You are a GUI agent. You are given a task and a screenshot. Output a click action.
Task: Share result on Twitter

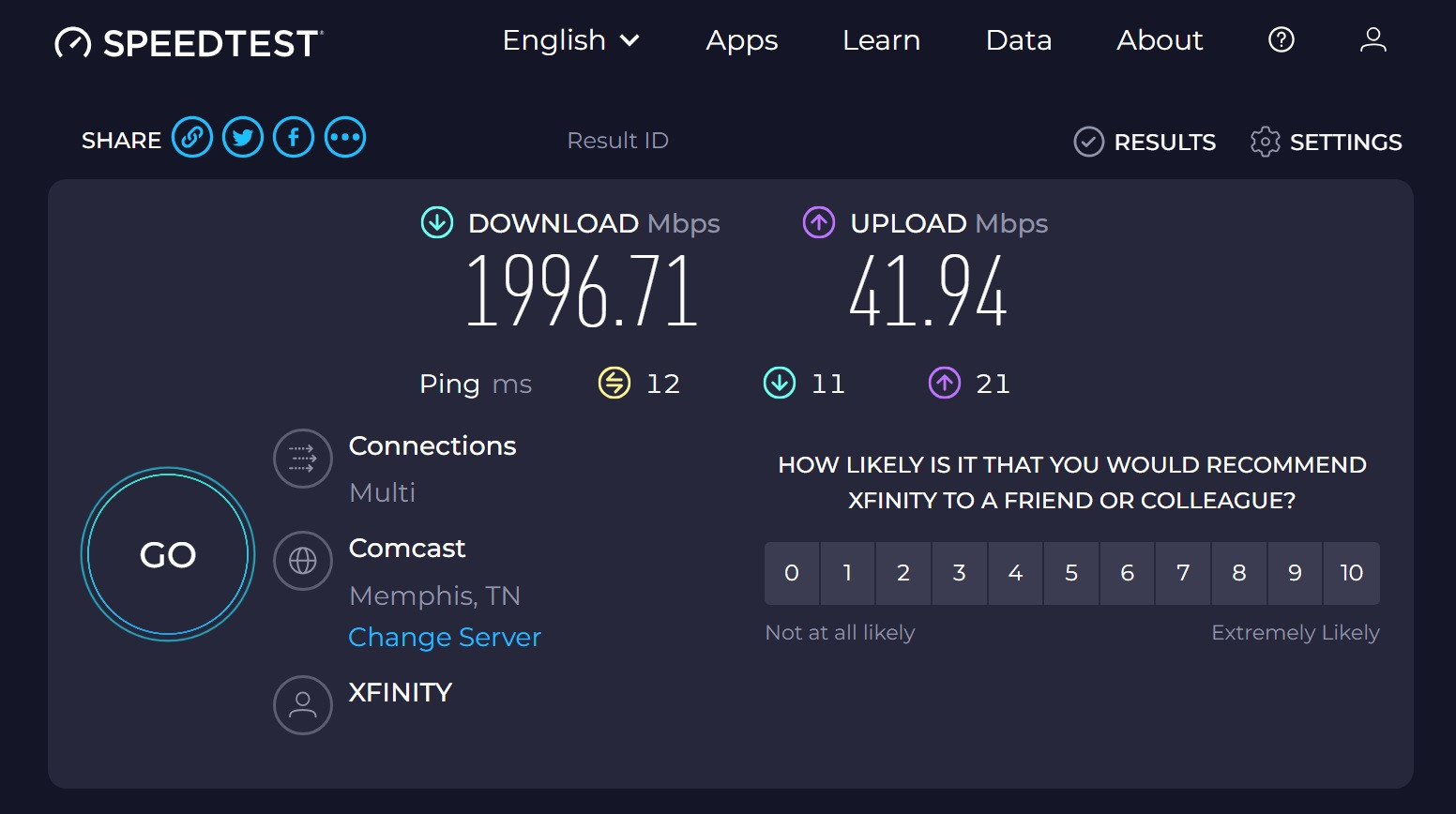[x=243, y=138]
